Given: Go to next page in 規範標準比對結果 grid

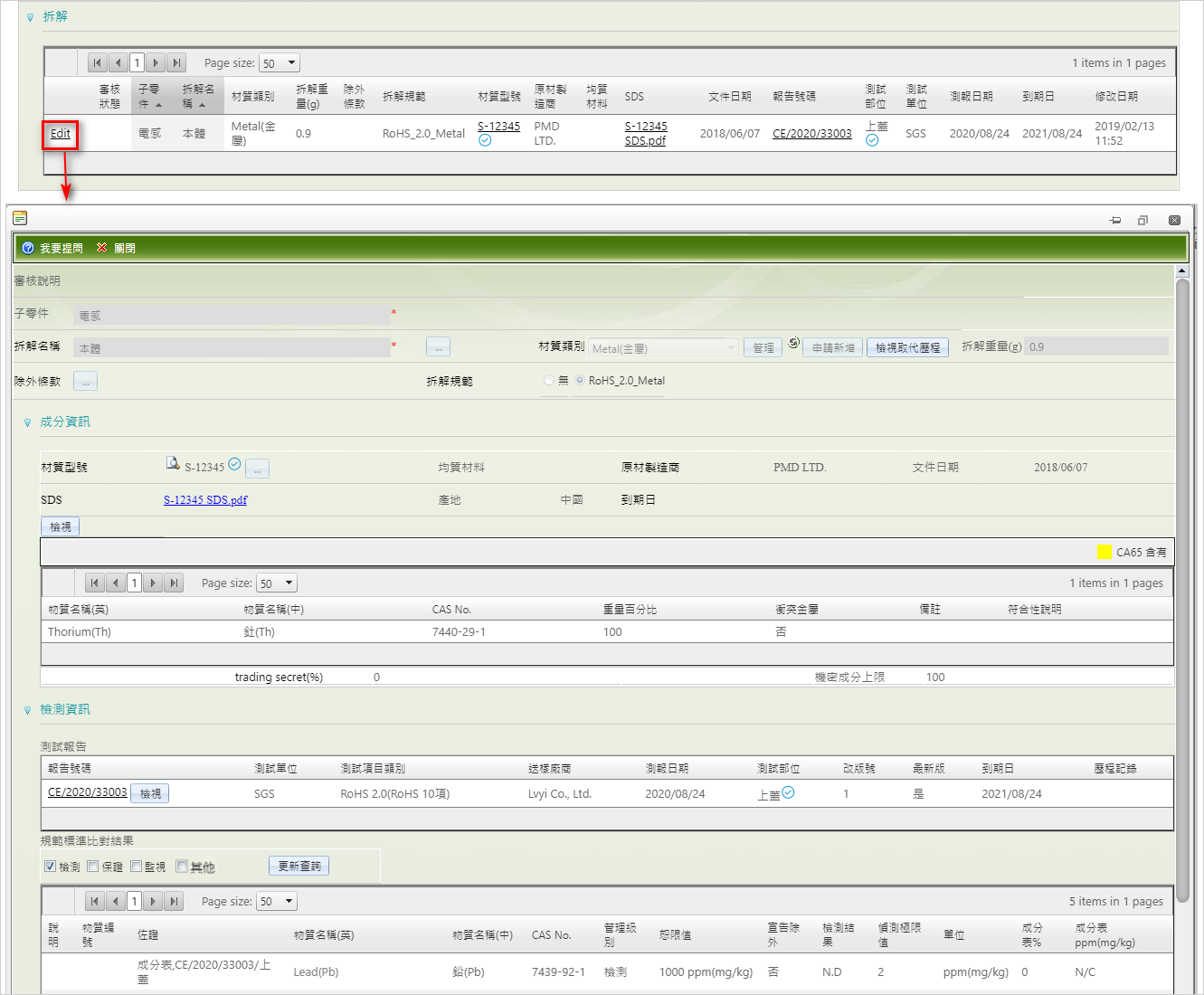Looking at the screenshot, I should [x=154, y=902].
